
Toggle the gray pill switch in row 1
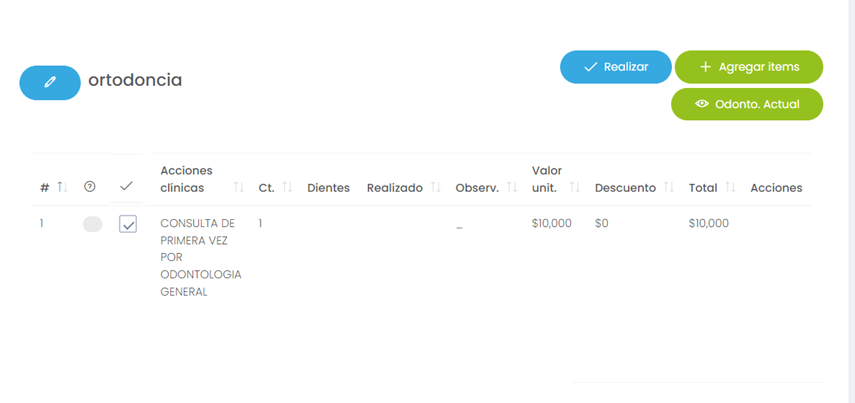click(x=93, y=225)
